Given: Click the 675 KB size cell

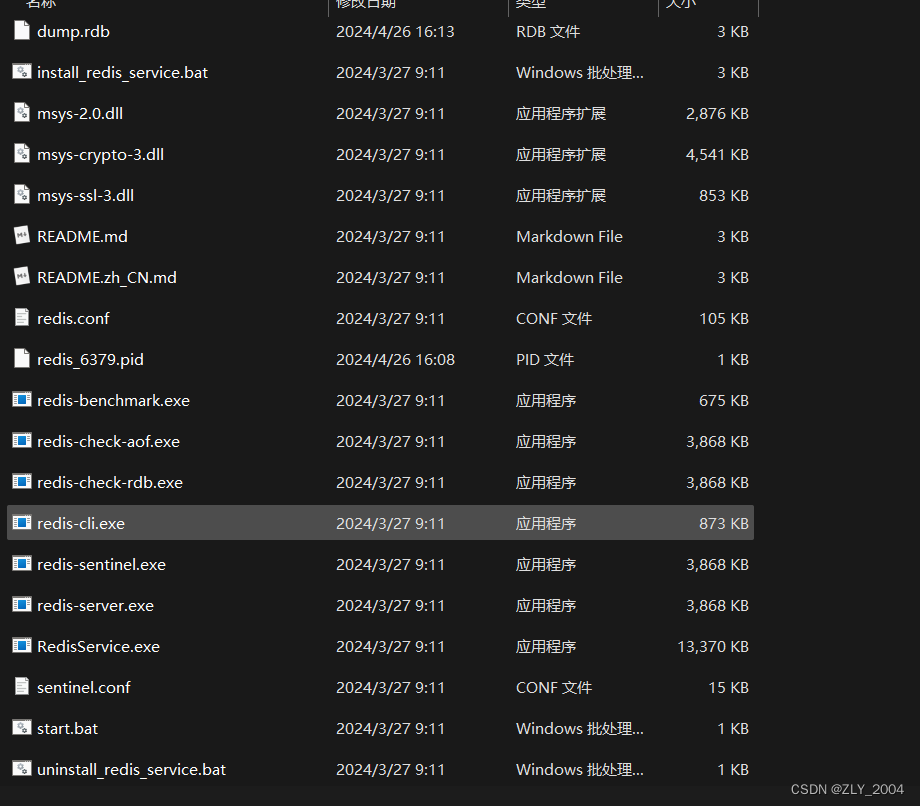Looking at the screenshot, I should pyautogui.click(x=723, y=401).
